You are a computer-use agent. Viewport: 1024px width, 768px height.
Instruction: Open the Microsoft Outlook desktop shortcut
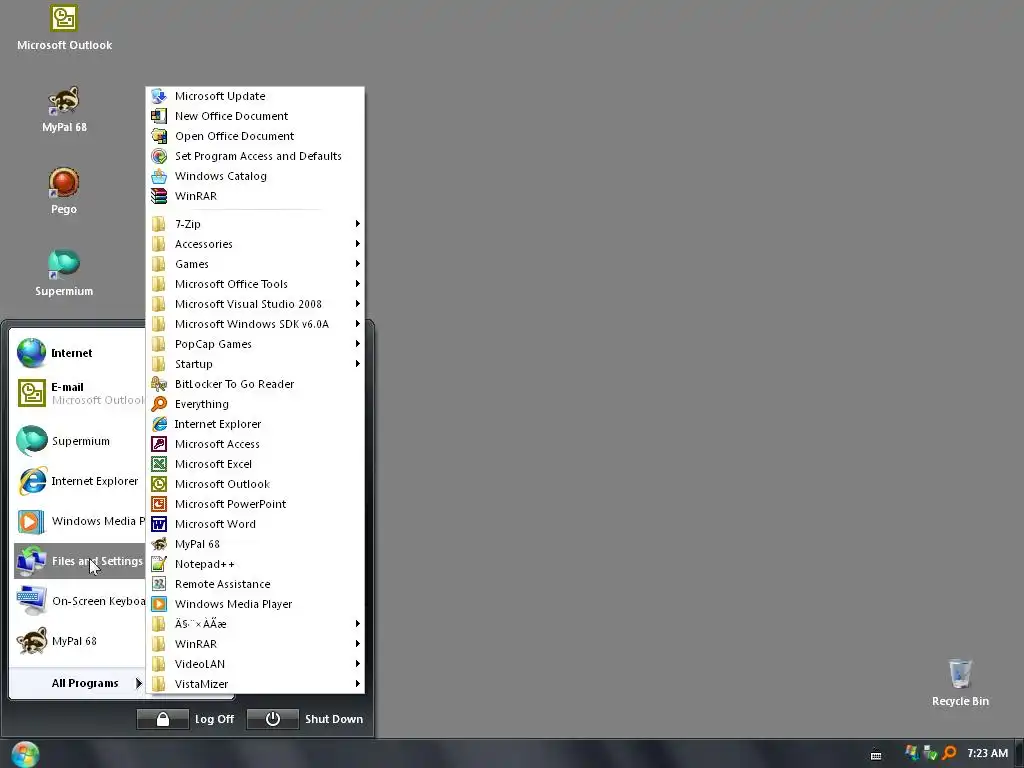(x=64, y=28)
